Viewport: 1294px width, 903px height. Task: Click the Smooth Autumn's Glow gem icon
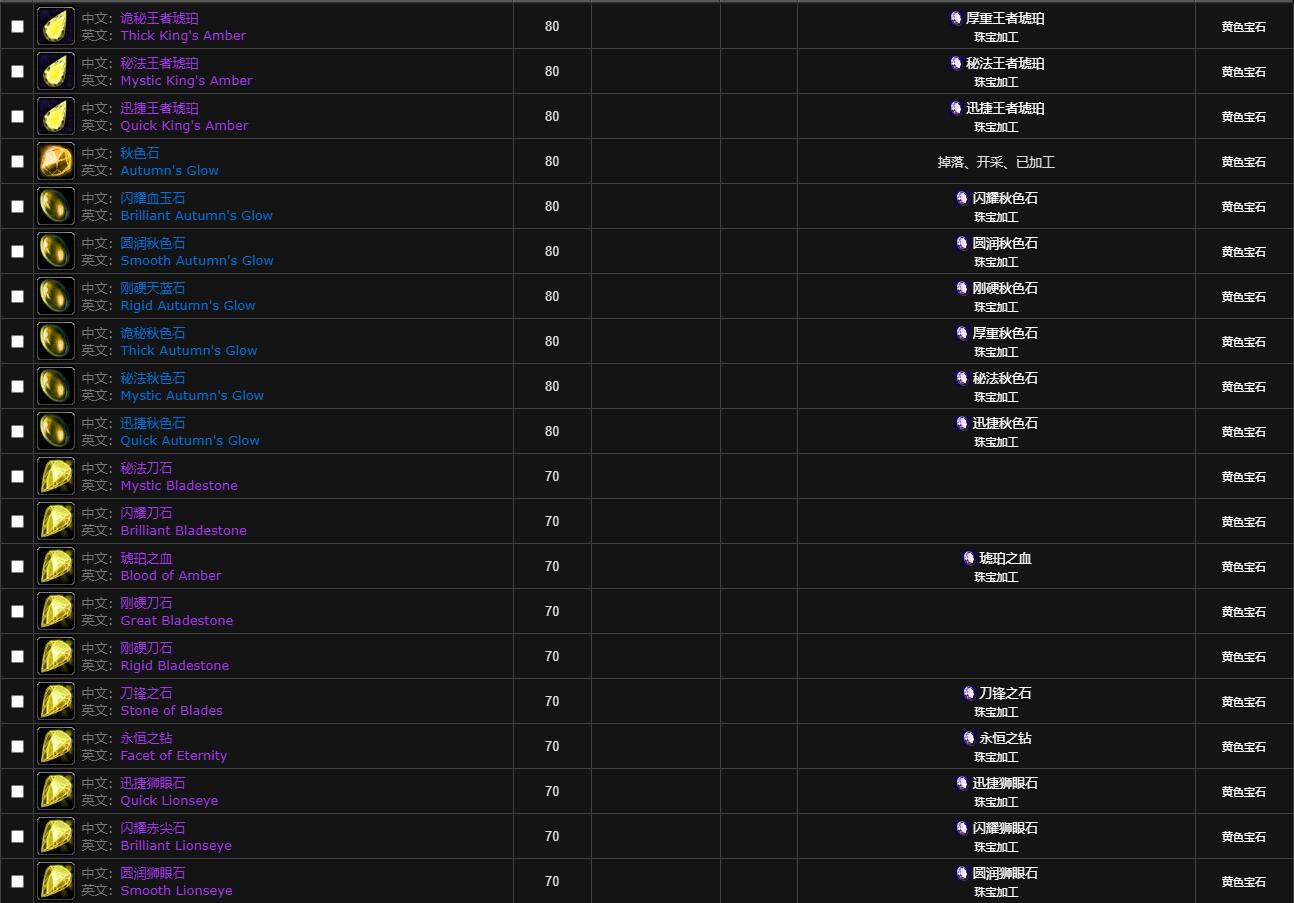click(56, 251)
